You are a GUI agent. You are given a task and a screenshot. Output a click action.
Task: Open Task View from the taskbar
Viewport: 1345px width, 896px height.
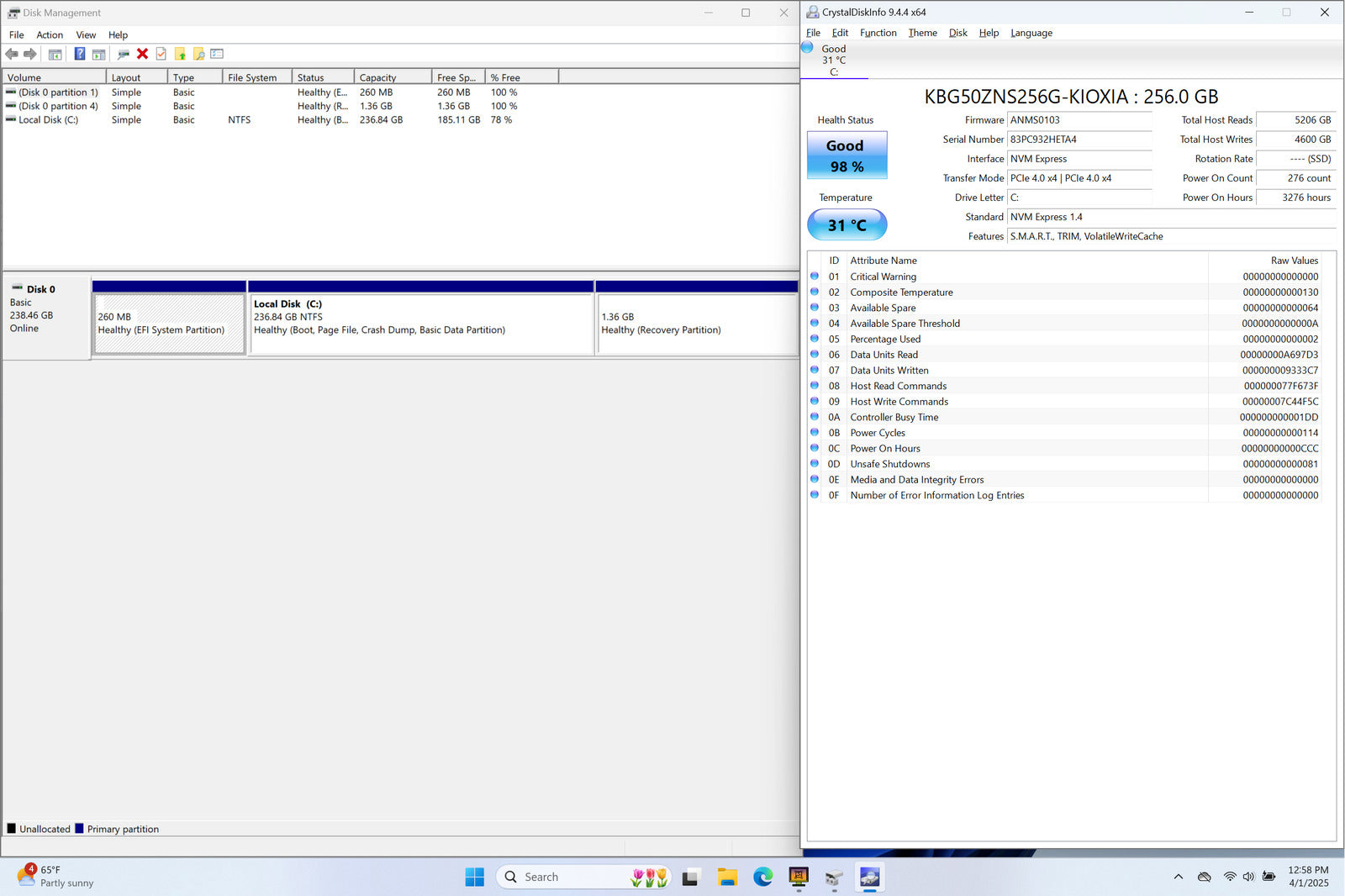click(690, 877)
